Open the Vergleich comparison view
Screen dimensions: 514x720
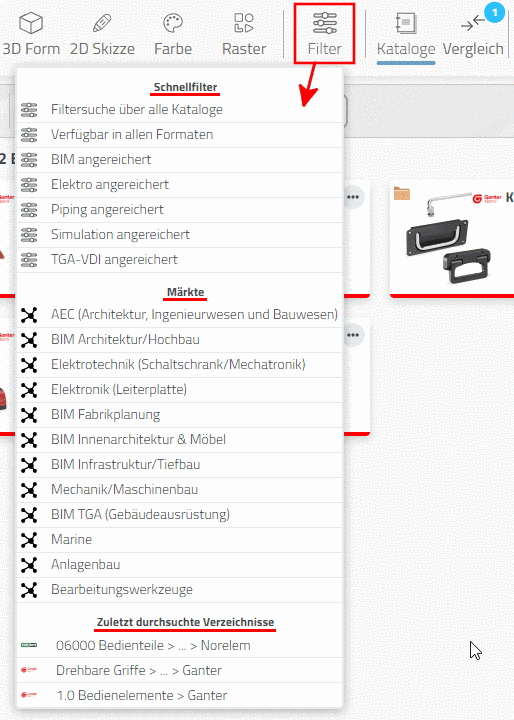pyautogui.click(x=473, y=36)
